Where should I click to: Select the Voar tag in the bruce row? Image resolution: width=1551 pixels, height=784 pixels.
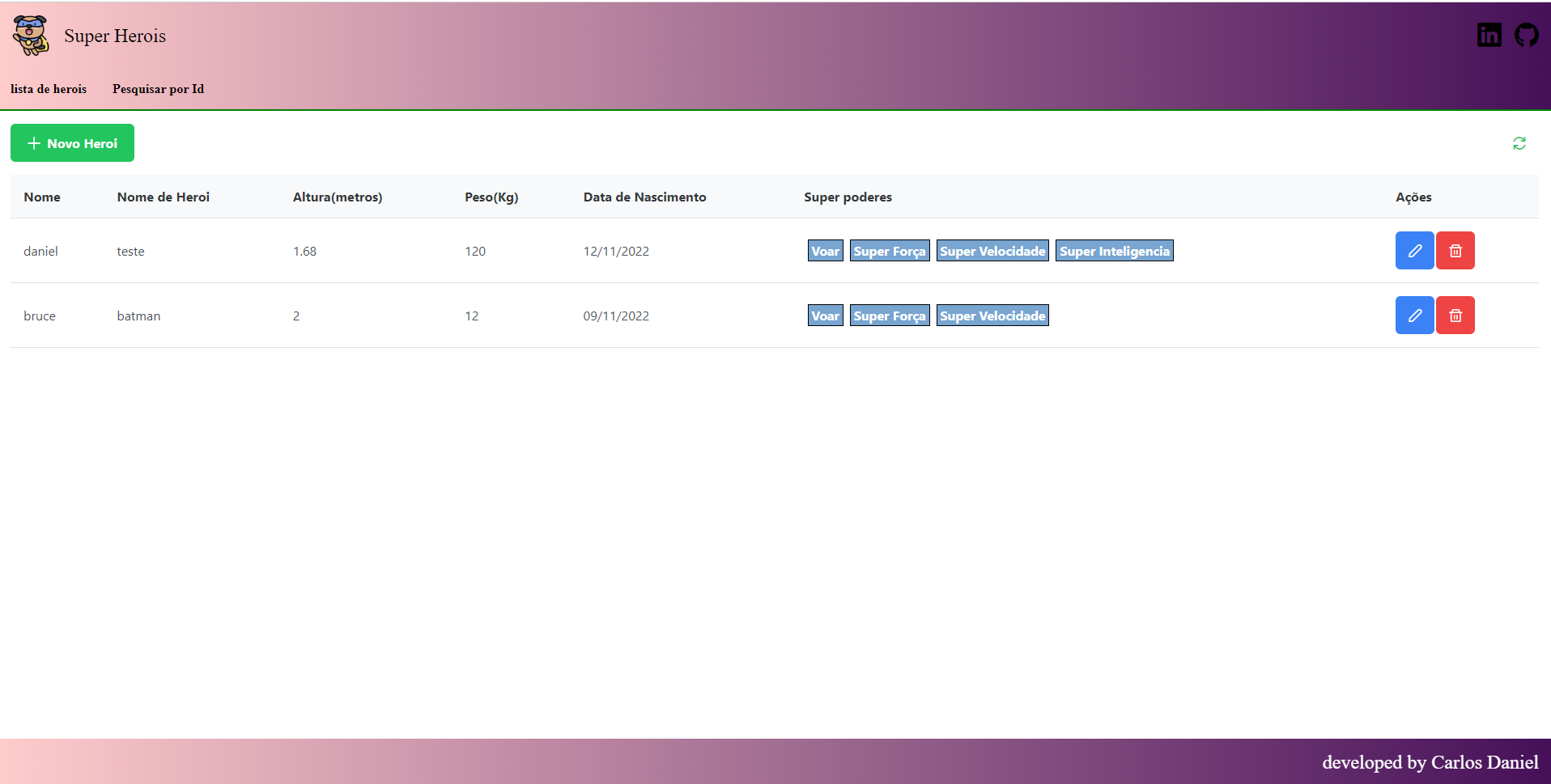pos(825,316)
